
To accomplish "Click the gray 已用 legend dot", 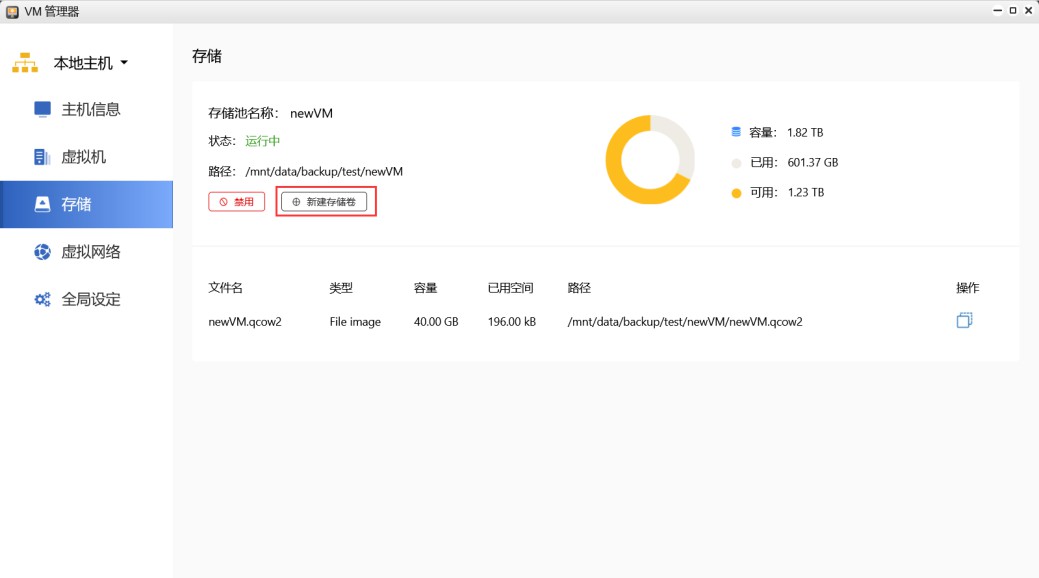I will click(x=736, y=162).
